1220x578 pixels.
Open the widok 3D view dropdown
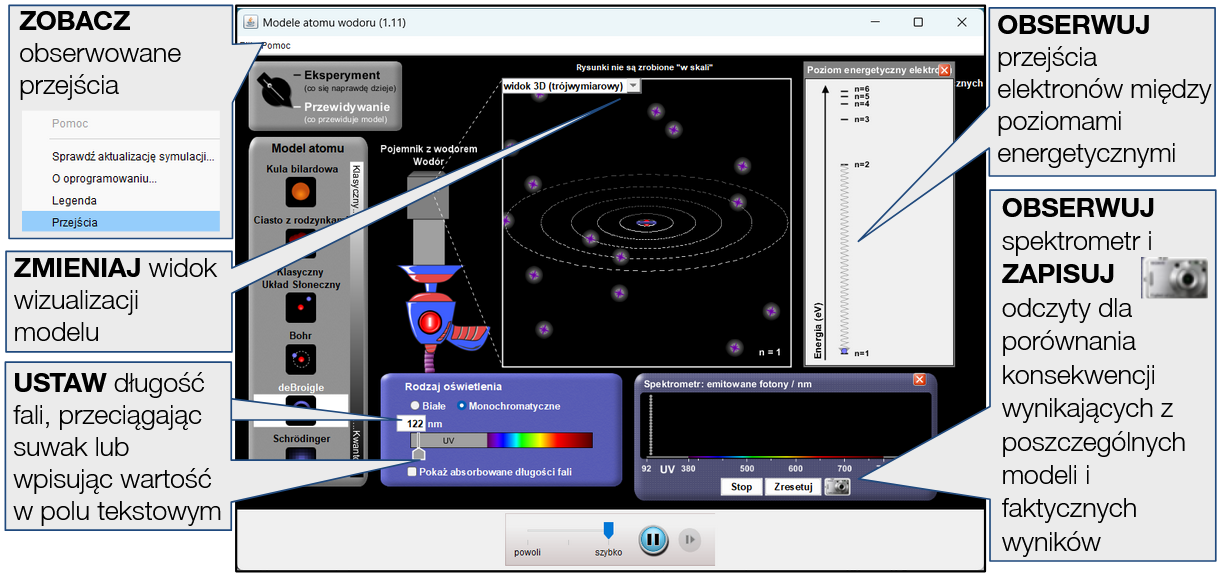pyautogui.click(x=571, y=86)
